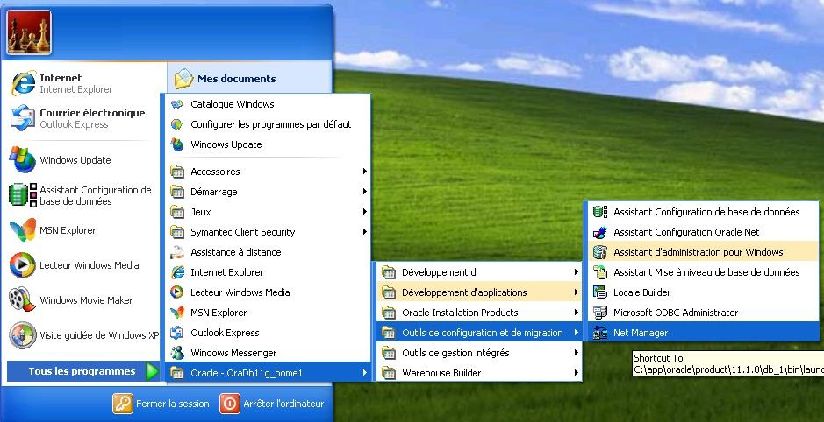Open the Symantec Client Security folder
This screenshot has height=422, width=824.
pyautogui.click(x=268, y=232)
